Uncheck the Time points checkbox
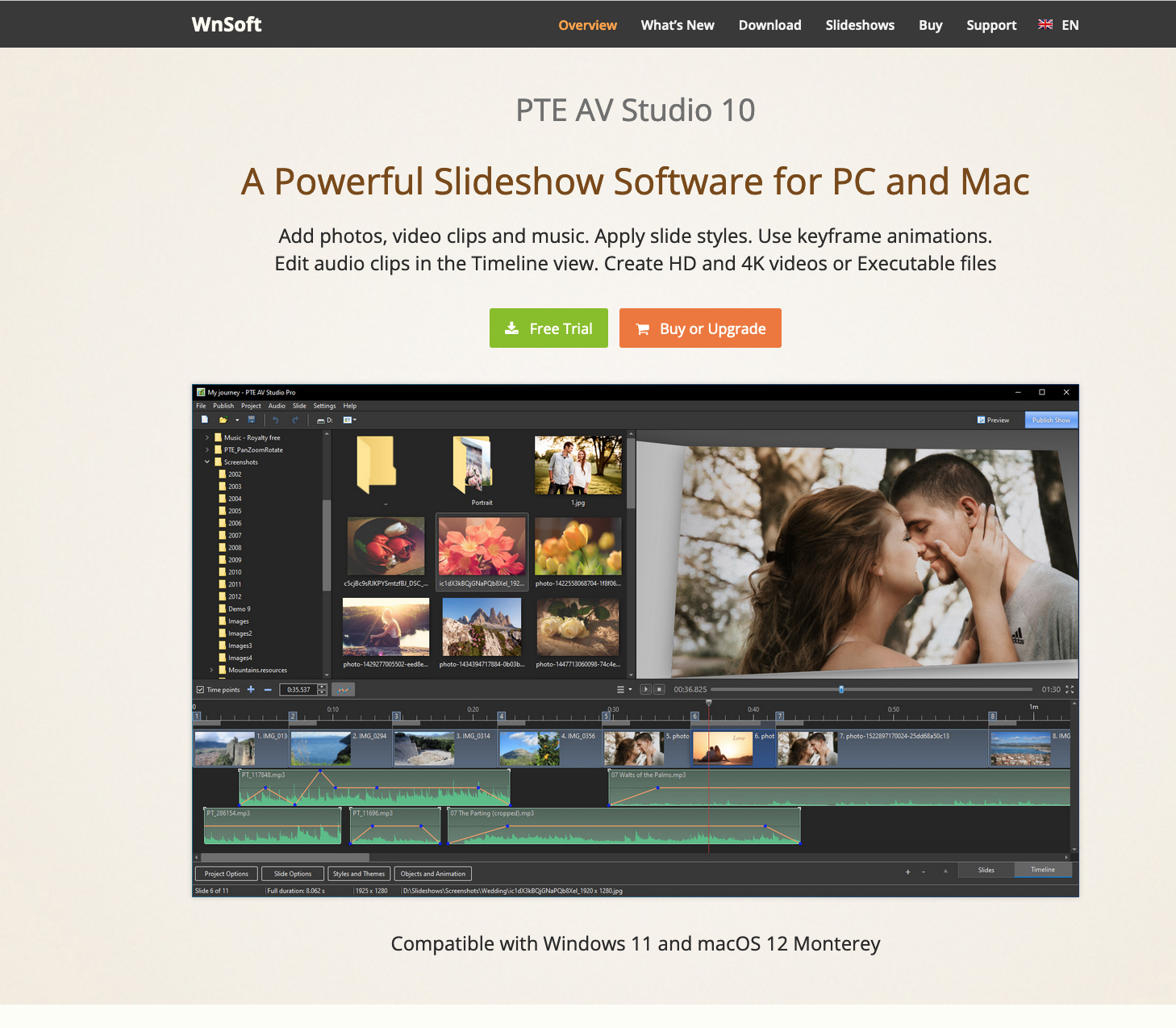This screenshot has height=1028, width=1176. pyautogui.click(x=200, y=689)
